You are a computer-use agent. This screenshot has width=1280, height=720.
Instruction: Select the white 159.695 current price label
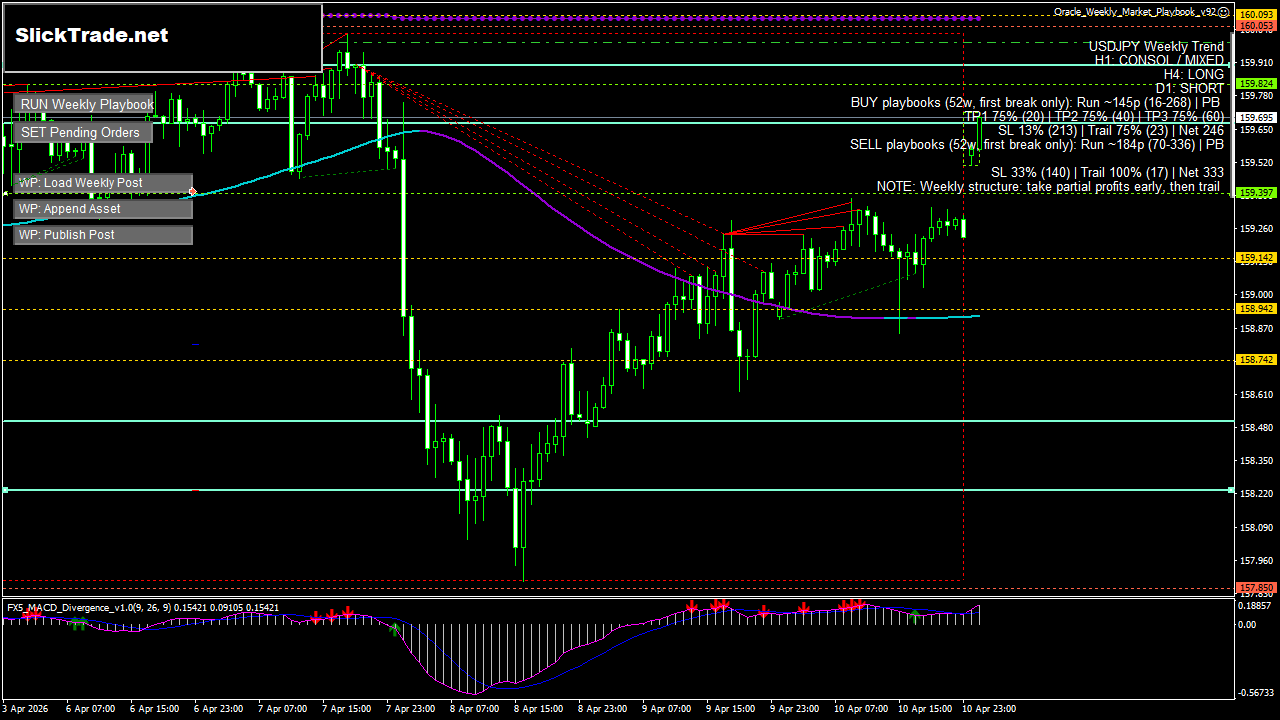click(x=1256, y=118)
